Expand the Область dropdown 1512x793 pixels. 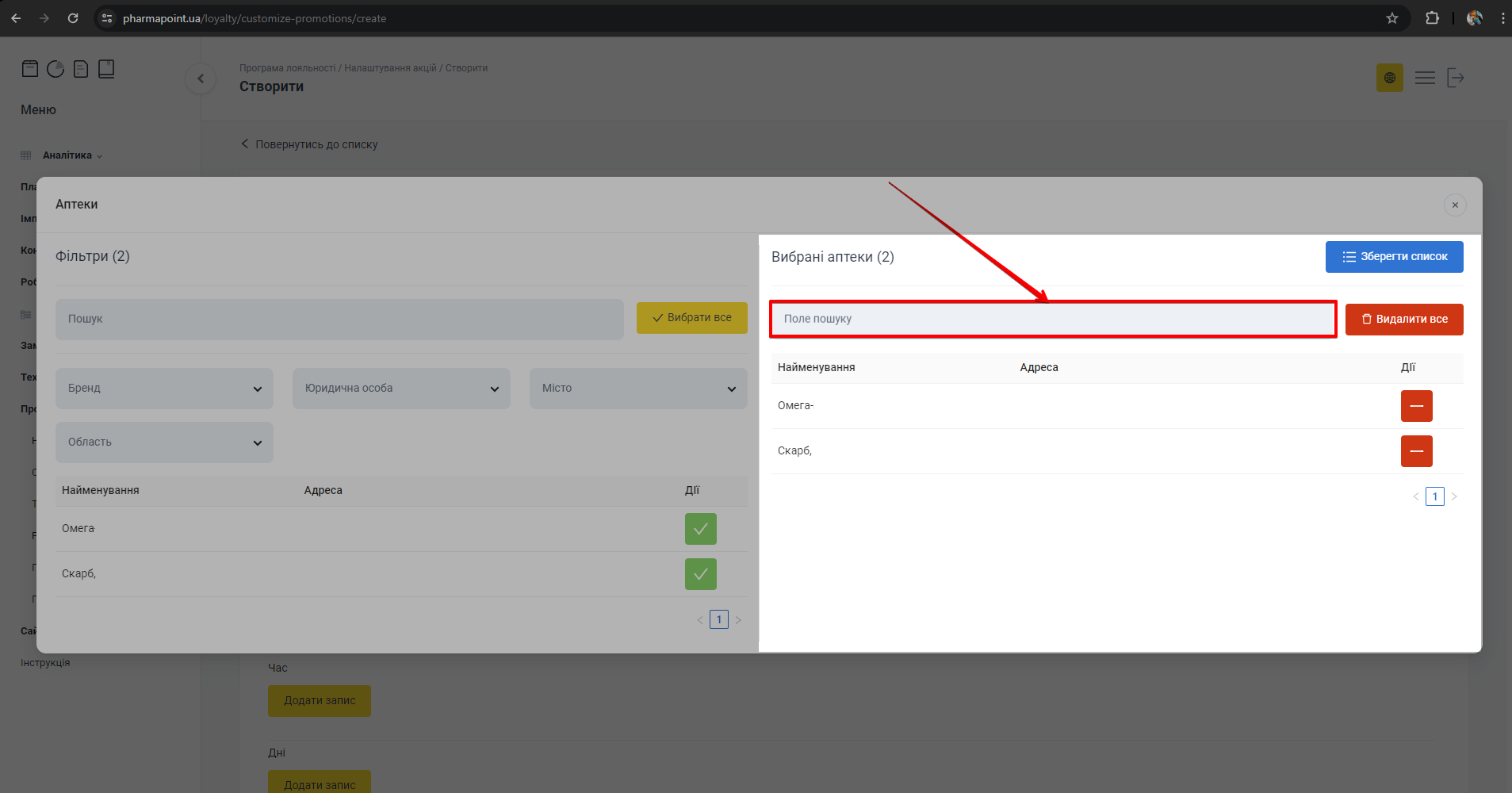164,442
